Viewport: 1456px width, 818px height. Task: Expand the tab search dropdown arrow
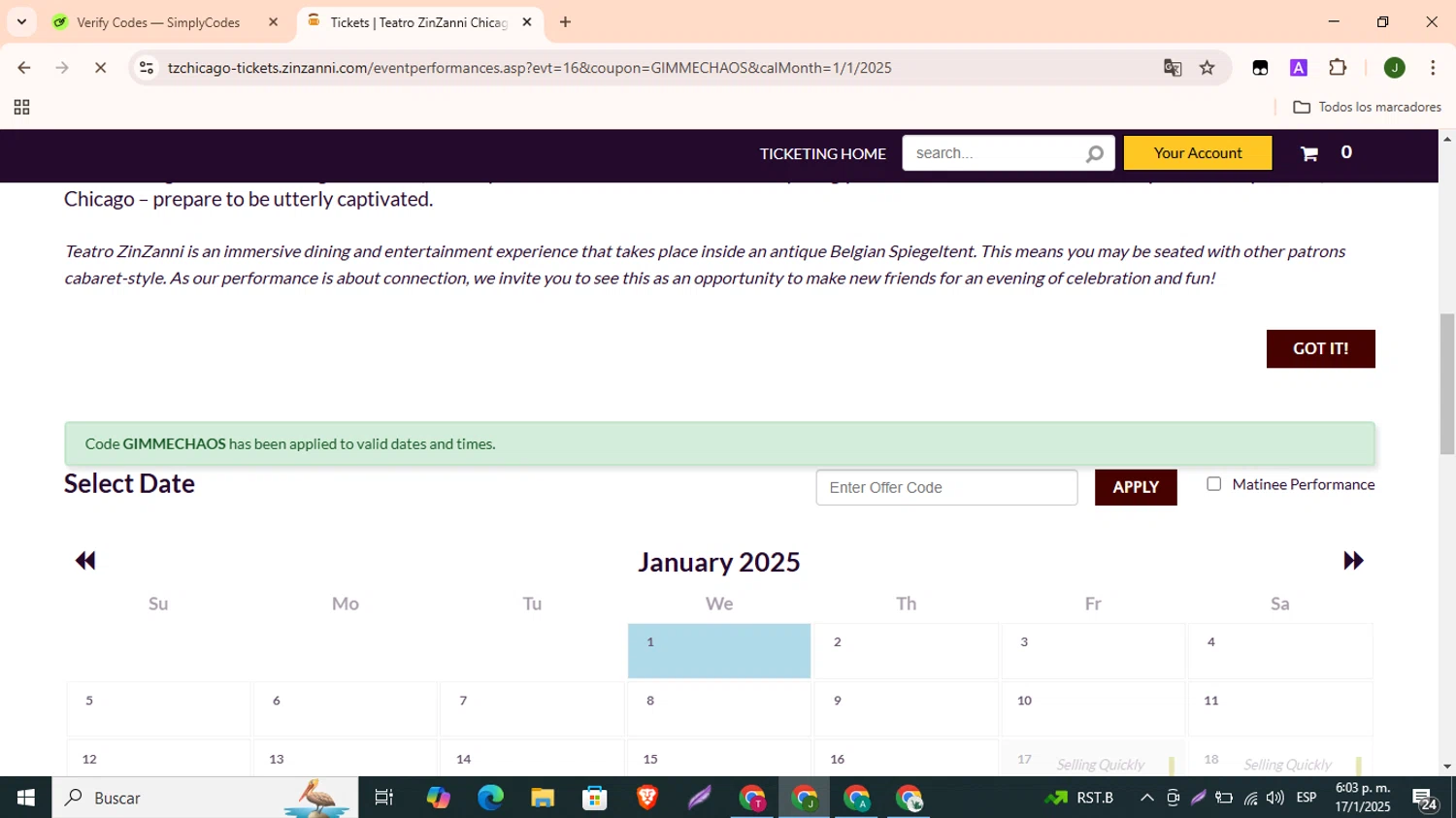(21, 22)
